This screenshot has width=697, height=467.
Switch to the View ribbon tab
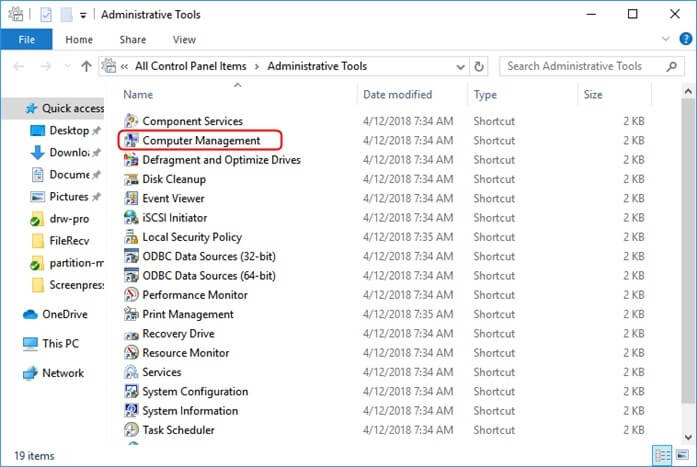(x=184, y=40)
